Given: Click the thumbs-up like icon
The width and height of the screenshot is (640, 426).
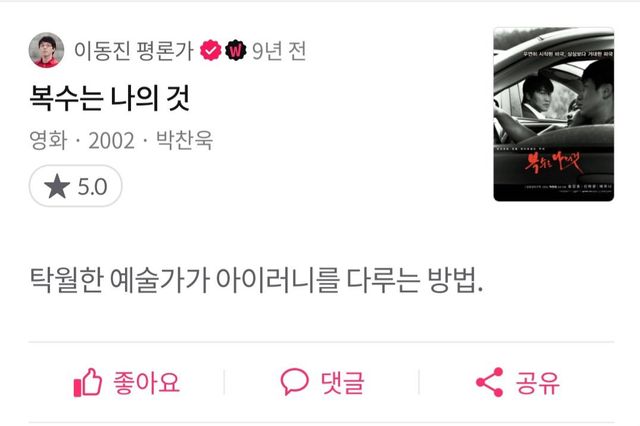Looking at the screenshot, I should click(x=87, y=382).
